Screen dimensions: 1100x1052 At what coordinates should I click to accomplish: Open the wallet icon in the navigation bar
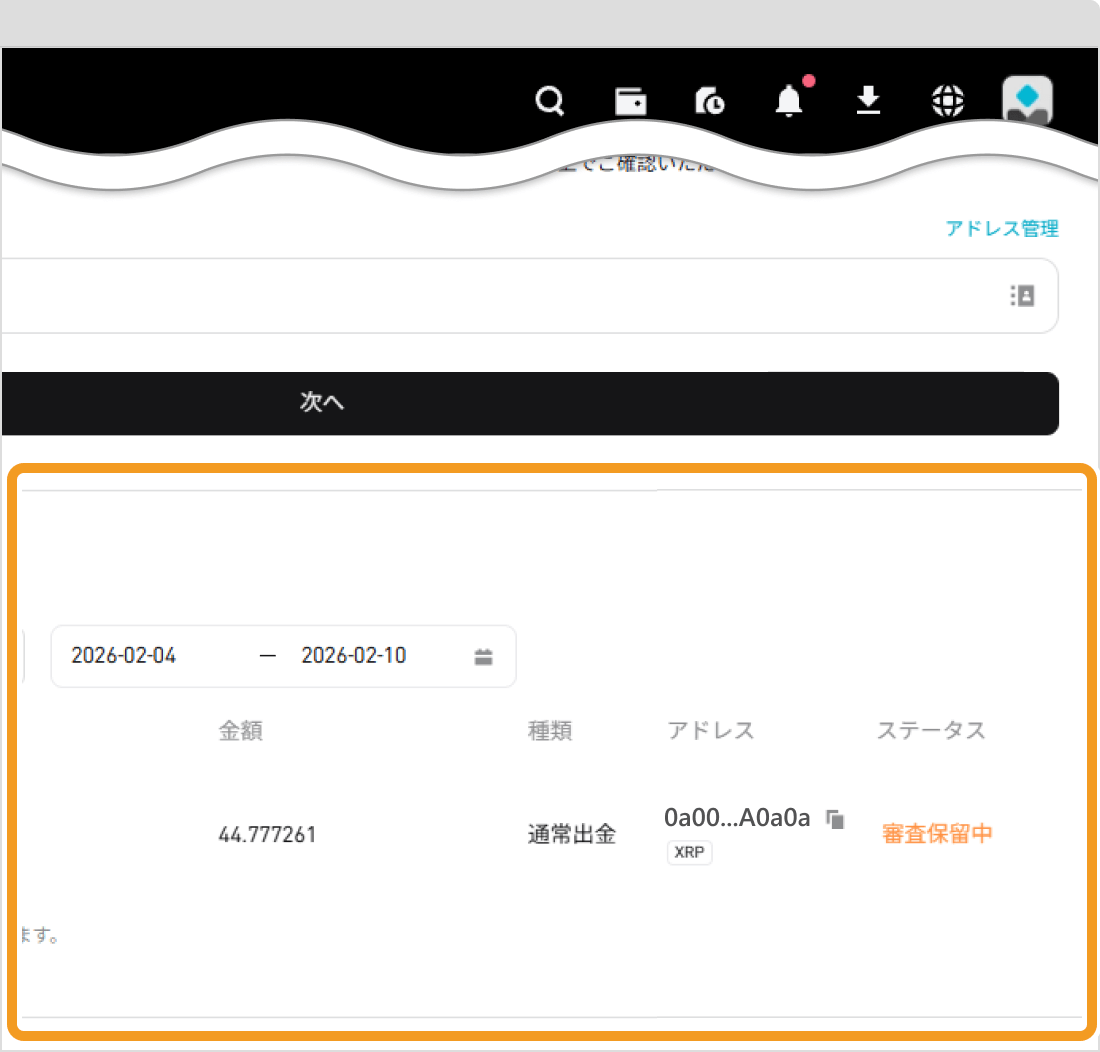(x=630, y=101)
